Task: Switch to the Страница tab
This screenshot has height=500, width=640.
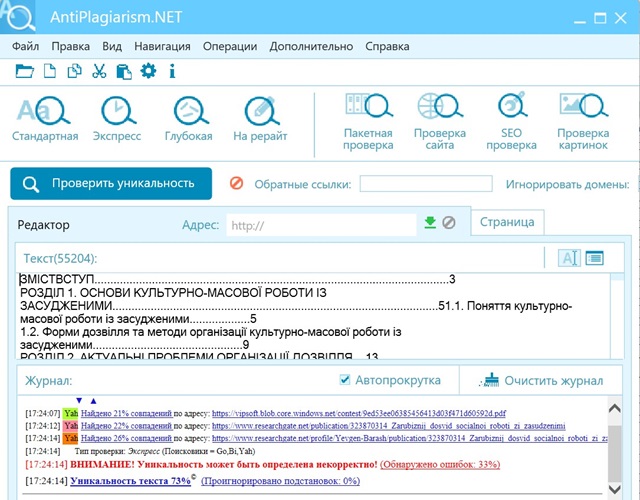Action: [x=507, y=222]
